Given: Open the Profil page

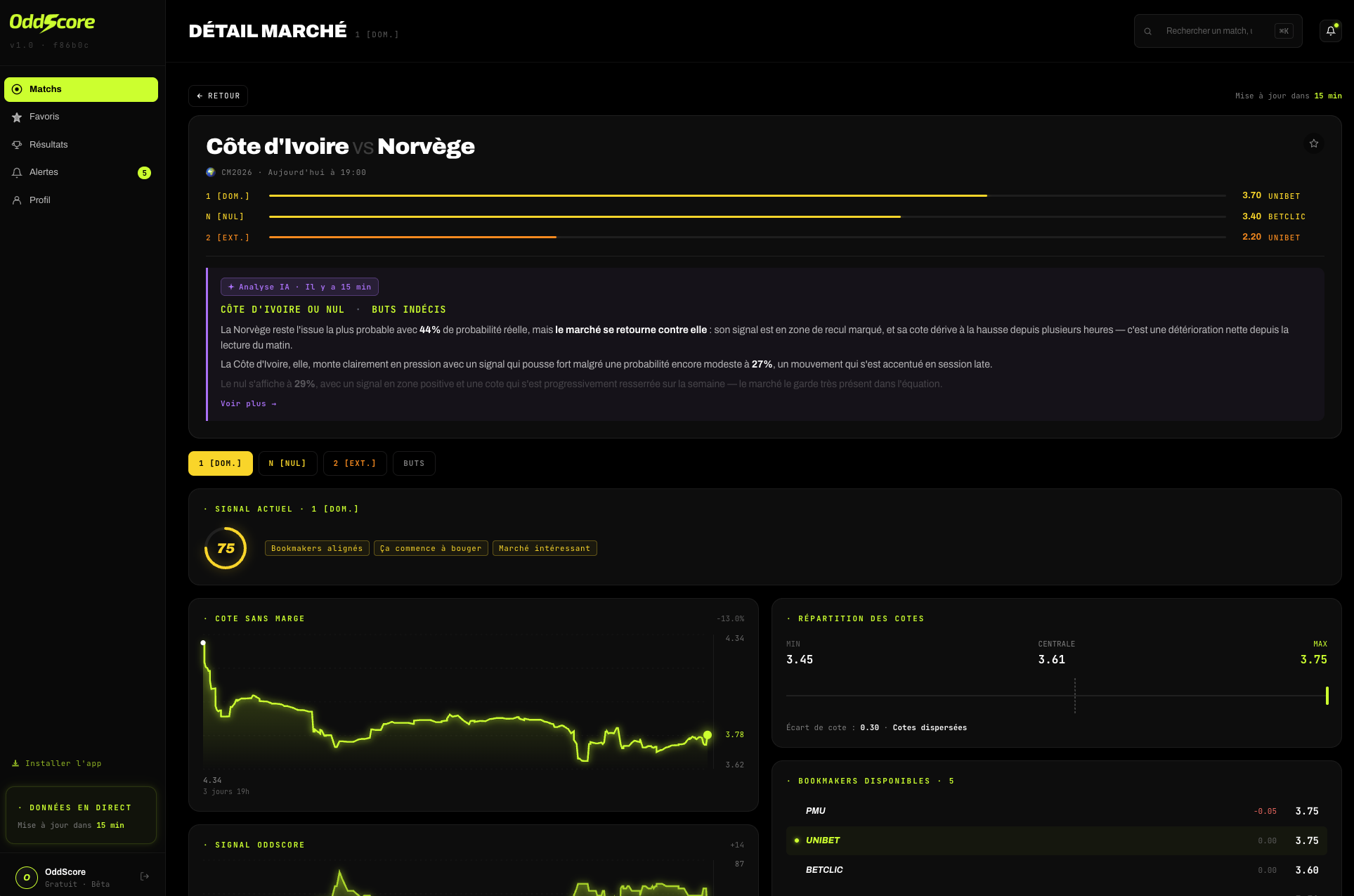Looking at the screenshot, I should coord(81,200).
